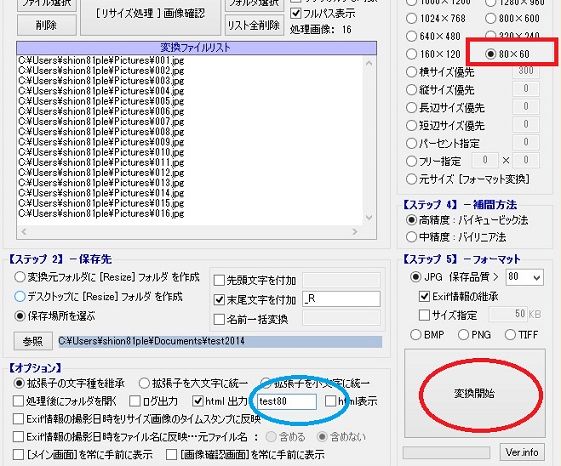Enable Exif撮影日時をファイル名に反映 checkbox
Image resolution: width=561 pixels, height=466 pixels.
(18, 437)
